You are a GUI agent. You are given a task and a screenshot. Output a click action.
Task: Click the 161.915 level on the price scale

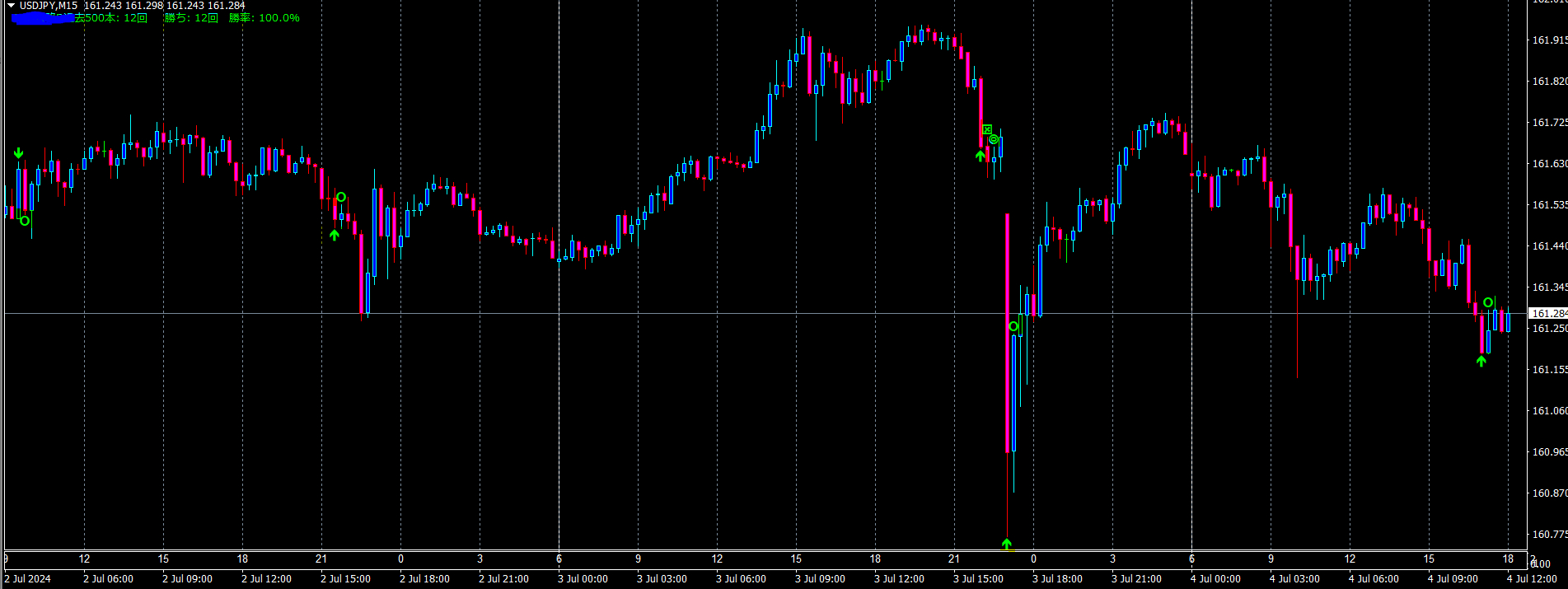click(x=1549, y=40)
